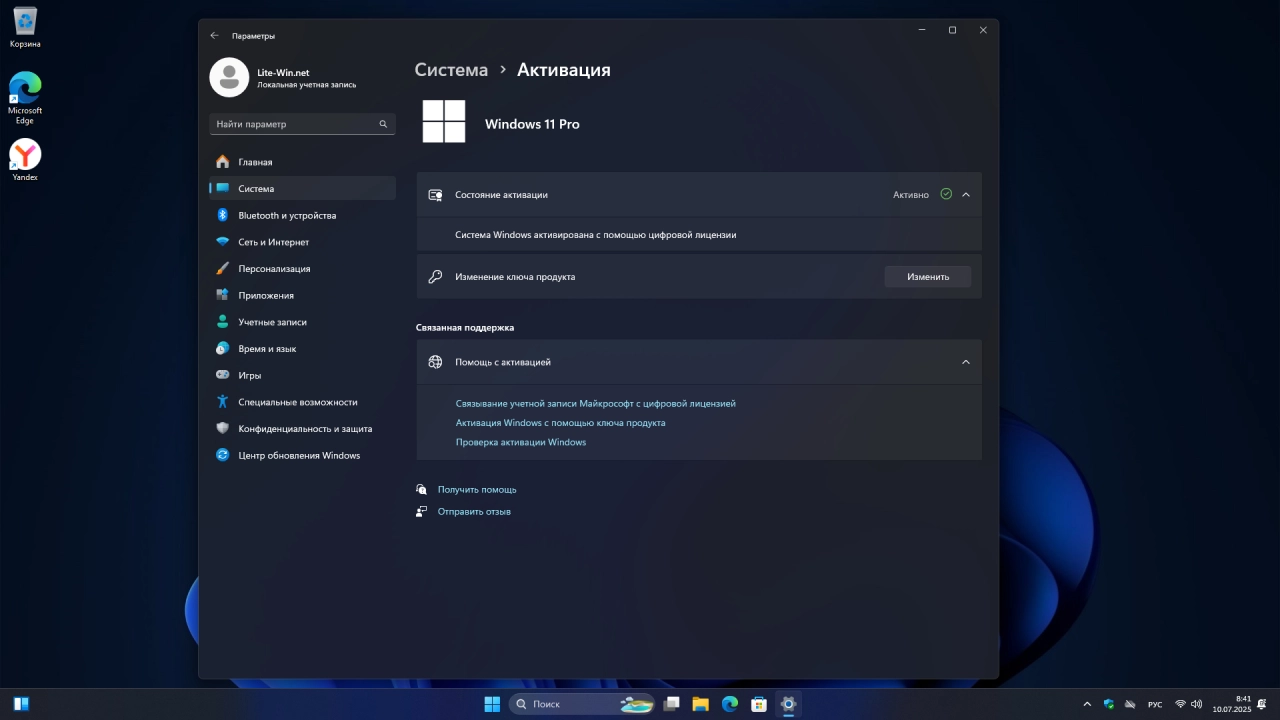
Task: Click the back arrow in Параметры window
Action: [214, 35]
